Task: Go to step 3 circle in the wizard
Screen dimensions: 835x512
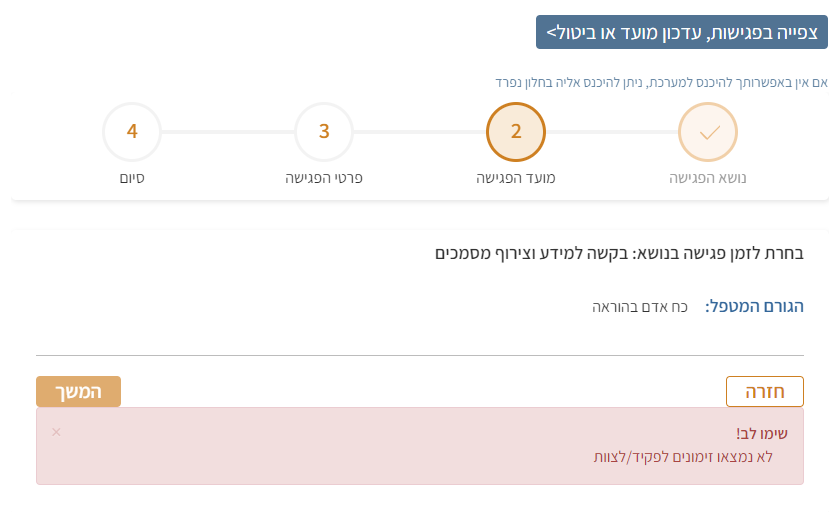Action: [x=324, y=132]
